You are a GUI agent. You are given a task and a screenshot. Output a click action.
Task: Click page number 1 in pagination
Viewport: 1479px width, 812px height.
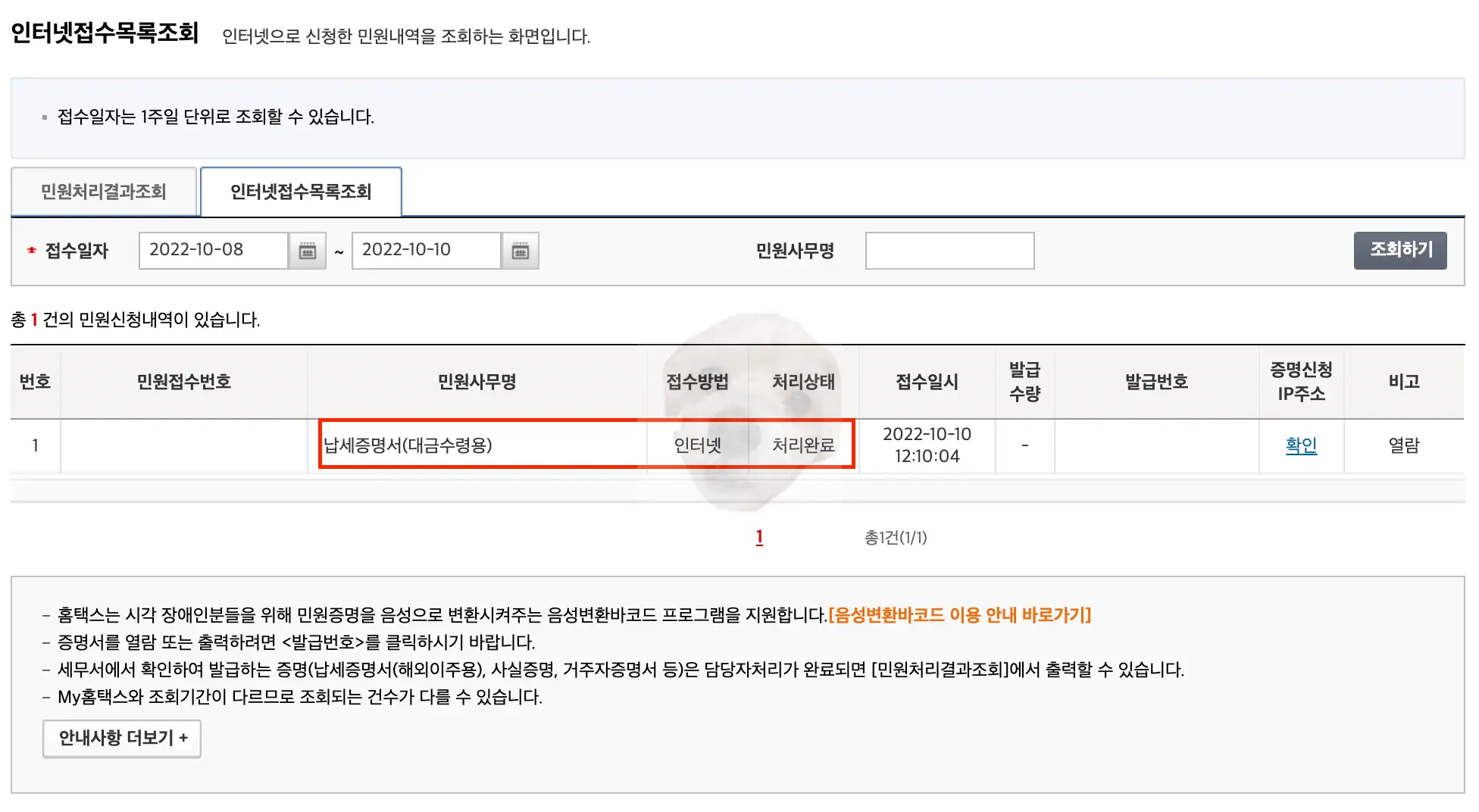[x=758, y=537]
